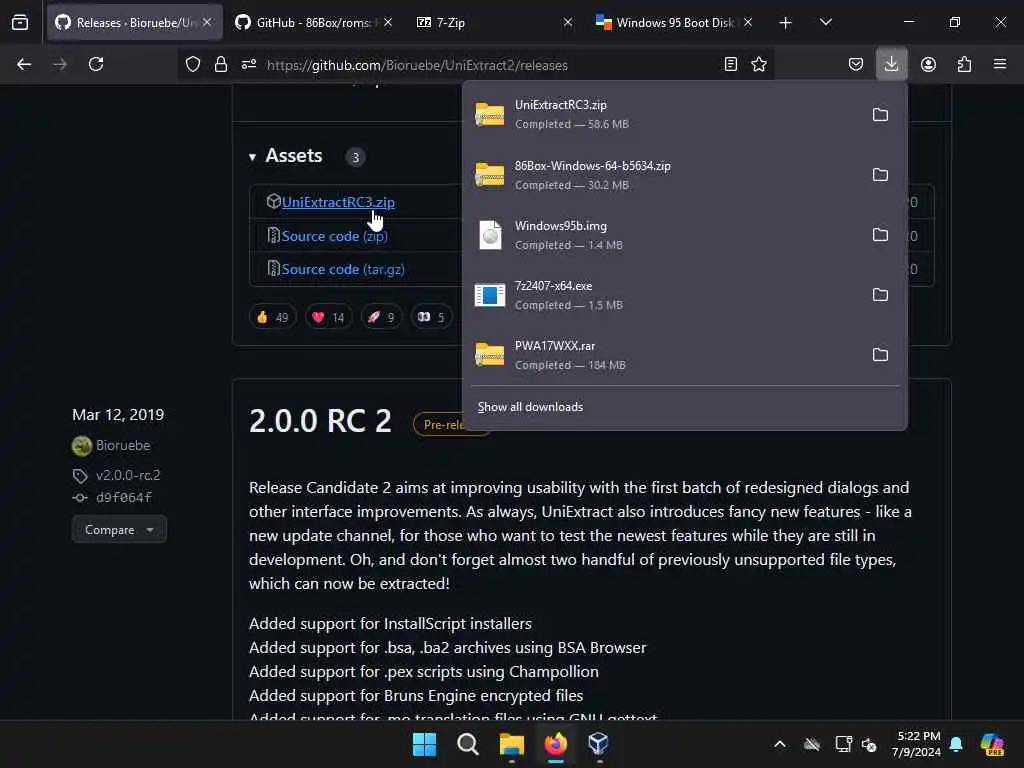Download Source code (zip)
This screenshot has height=768, width=1024.
pyautogui.click(x=334, y=236)
